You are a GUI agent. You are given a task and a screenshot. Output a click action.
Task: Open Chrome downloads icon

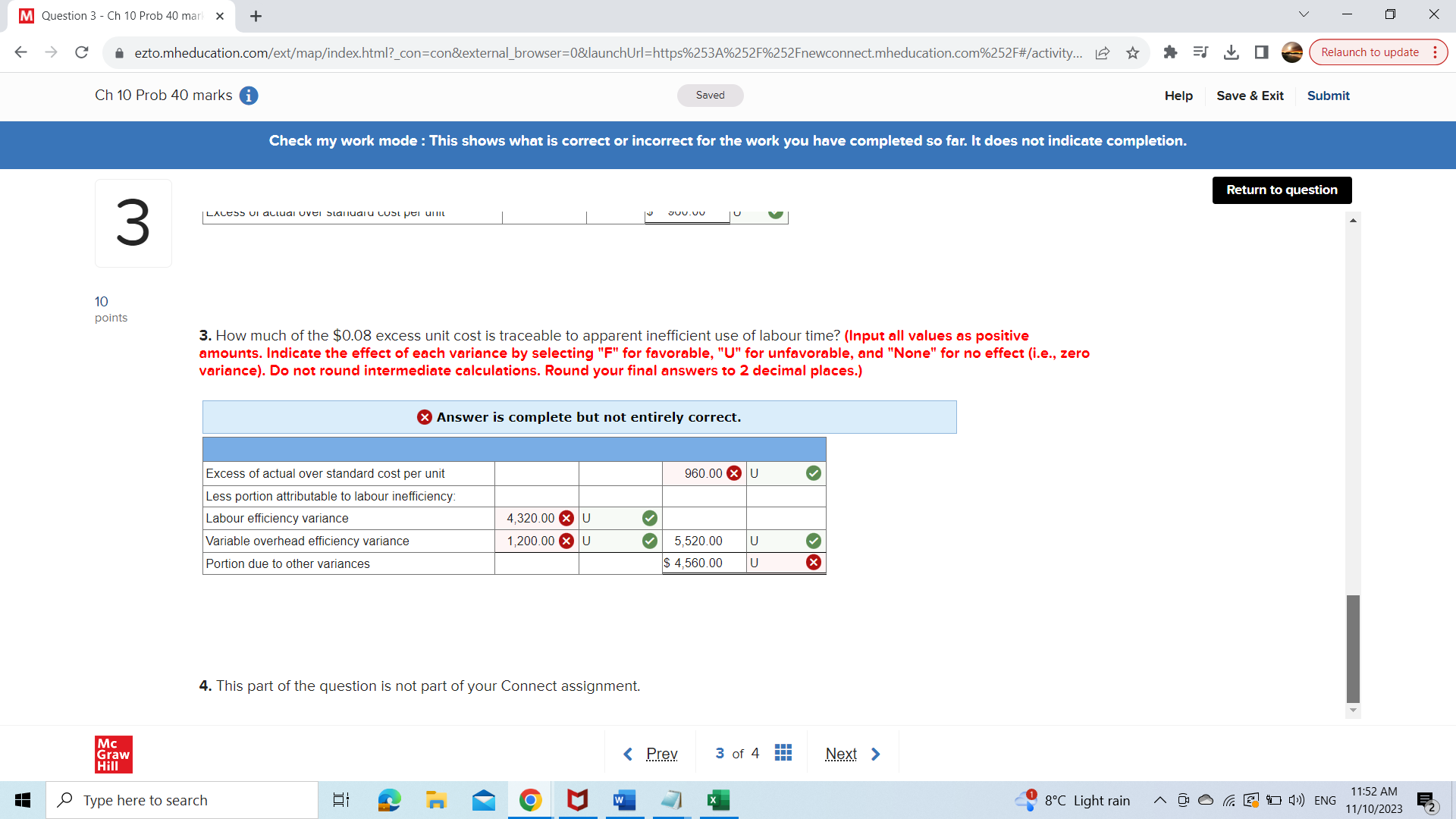[1232, 52]
